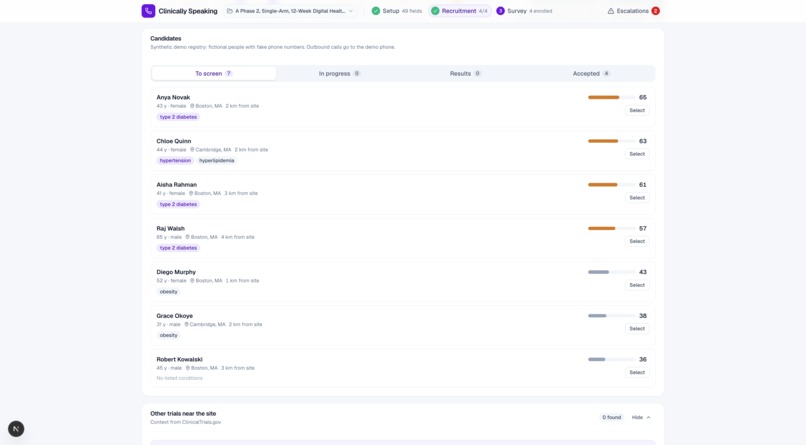Click Diego Murphy's location pin icon

[192, 281]
